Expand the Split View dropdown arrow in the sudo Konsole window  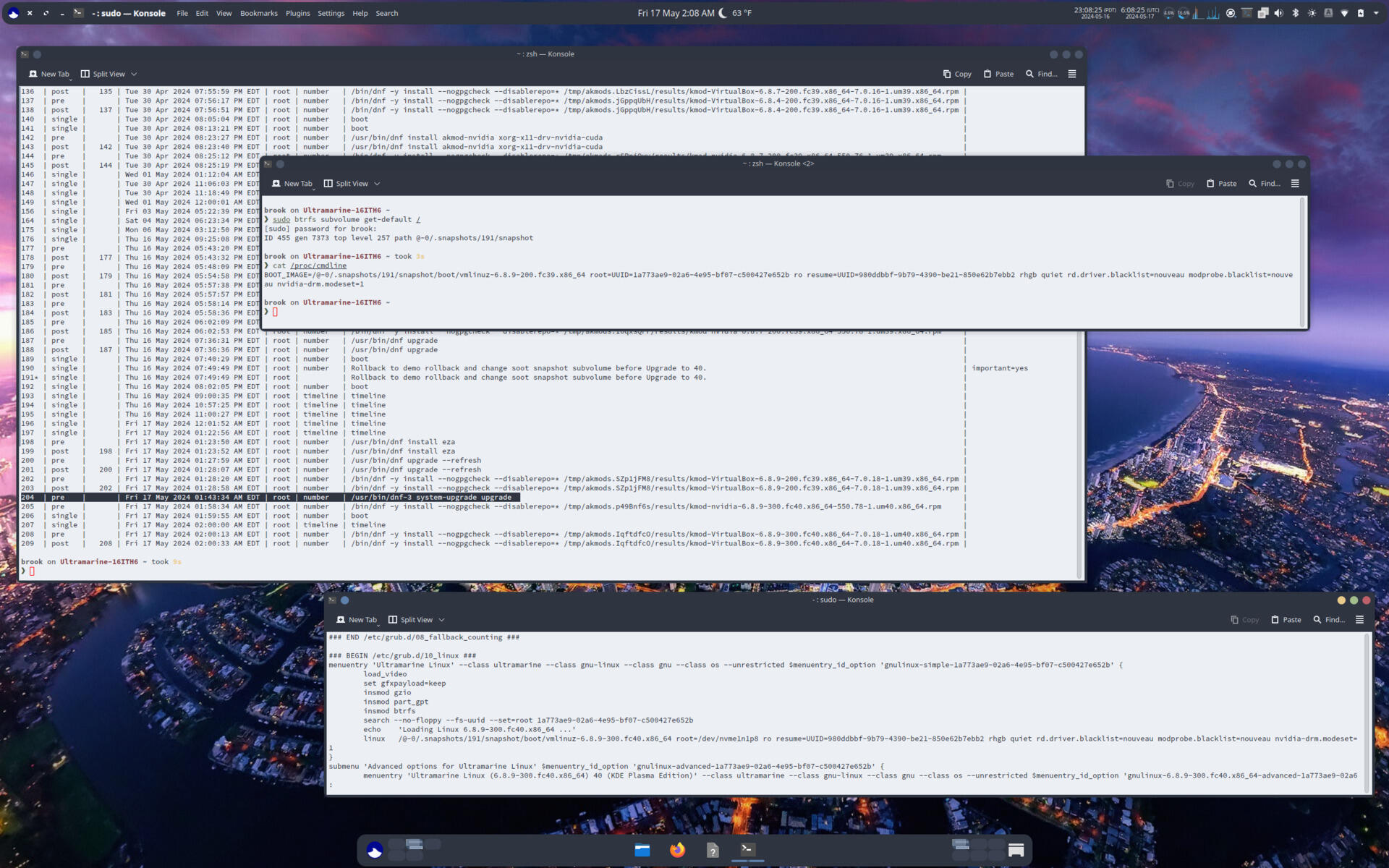[x=441, y=620]
